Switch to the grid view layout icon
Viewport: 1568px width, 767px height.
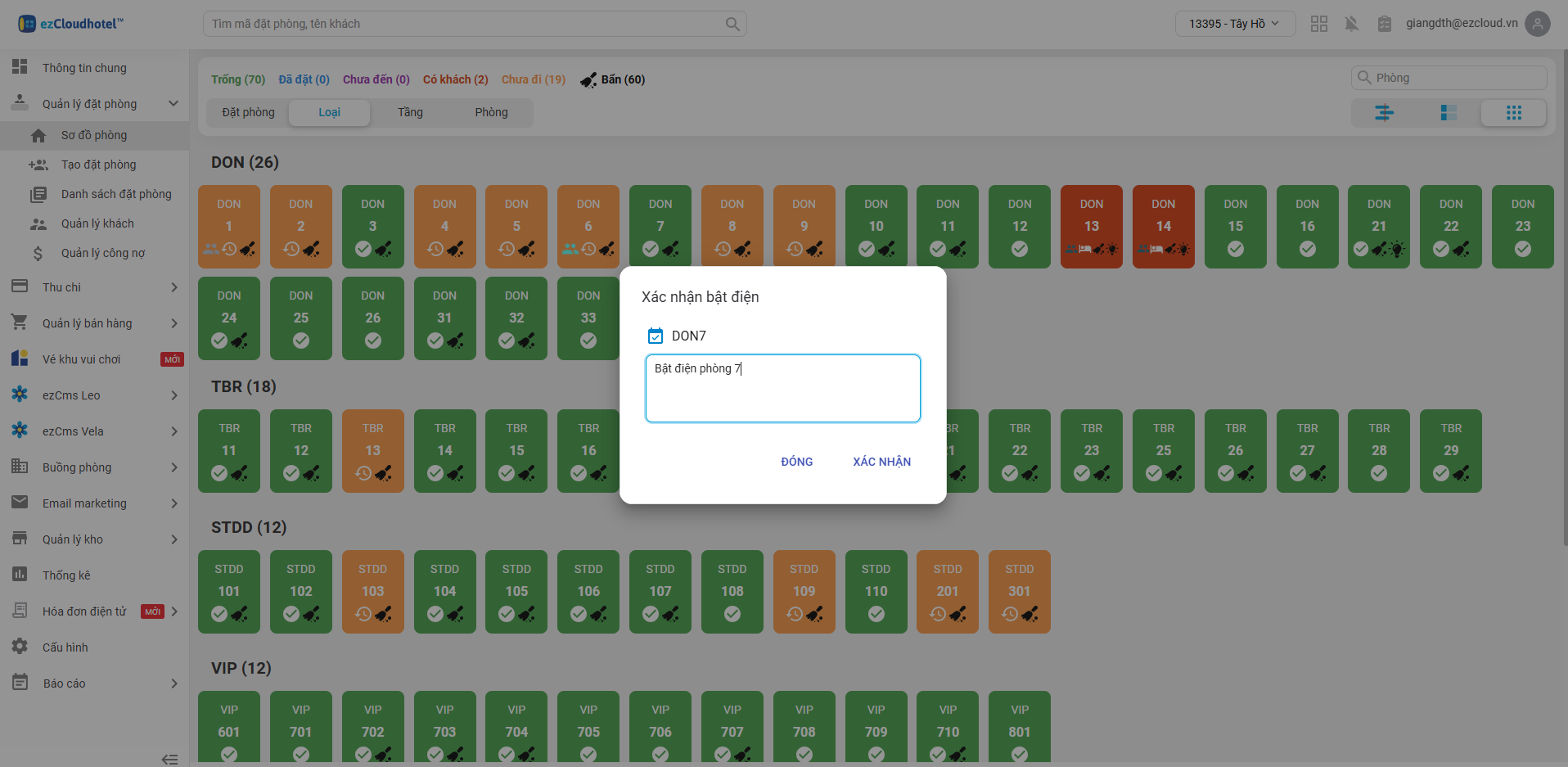click(x=1513, y=113)
